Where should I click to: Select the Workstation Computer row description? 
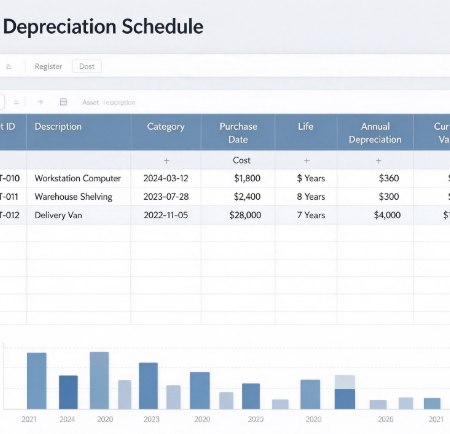(x=78, y=178)
